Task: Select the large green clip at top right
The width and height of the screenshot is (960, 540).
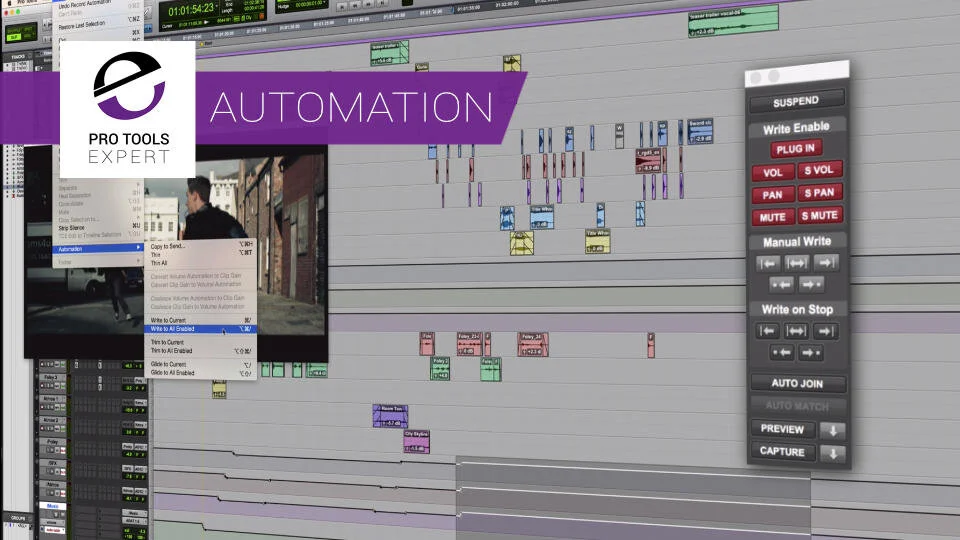Action: pos(733,20)
